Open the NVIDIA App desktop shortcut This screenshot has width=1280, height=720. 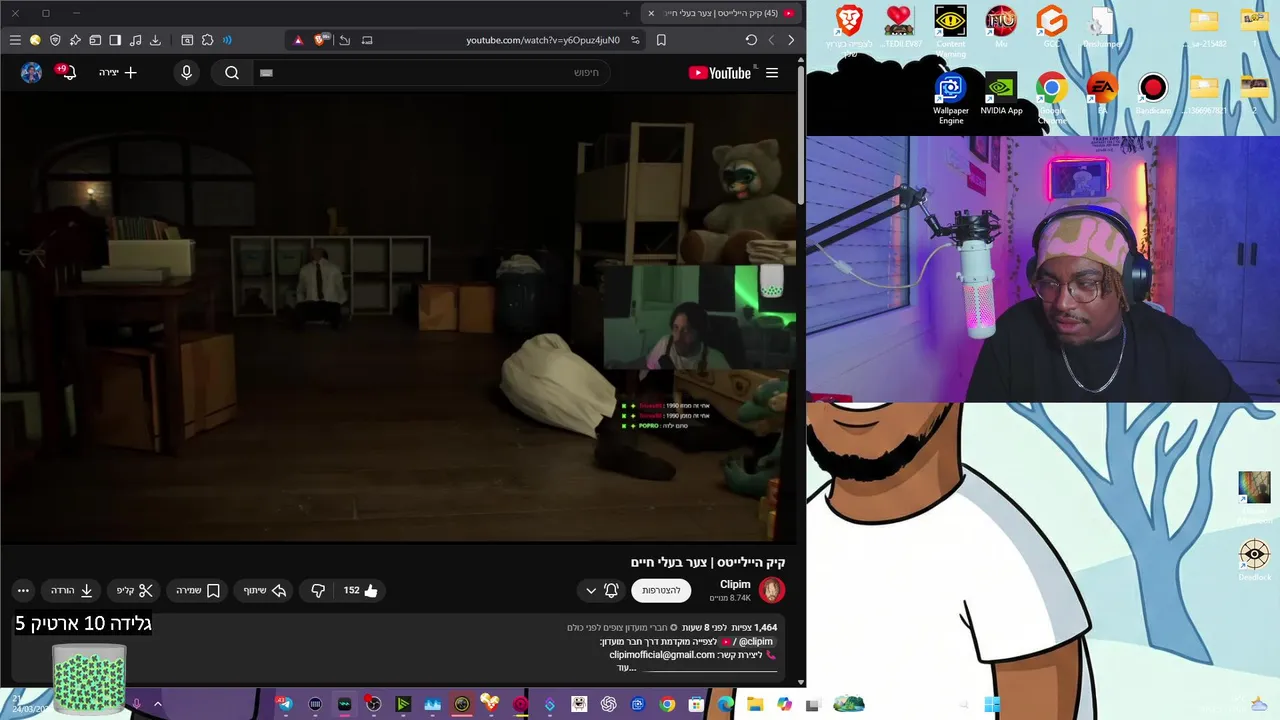point(1001,95)
